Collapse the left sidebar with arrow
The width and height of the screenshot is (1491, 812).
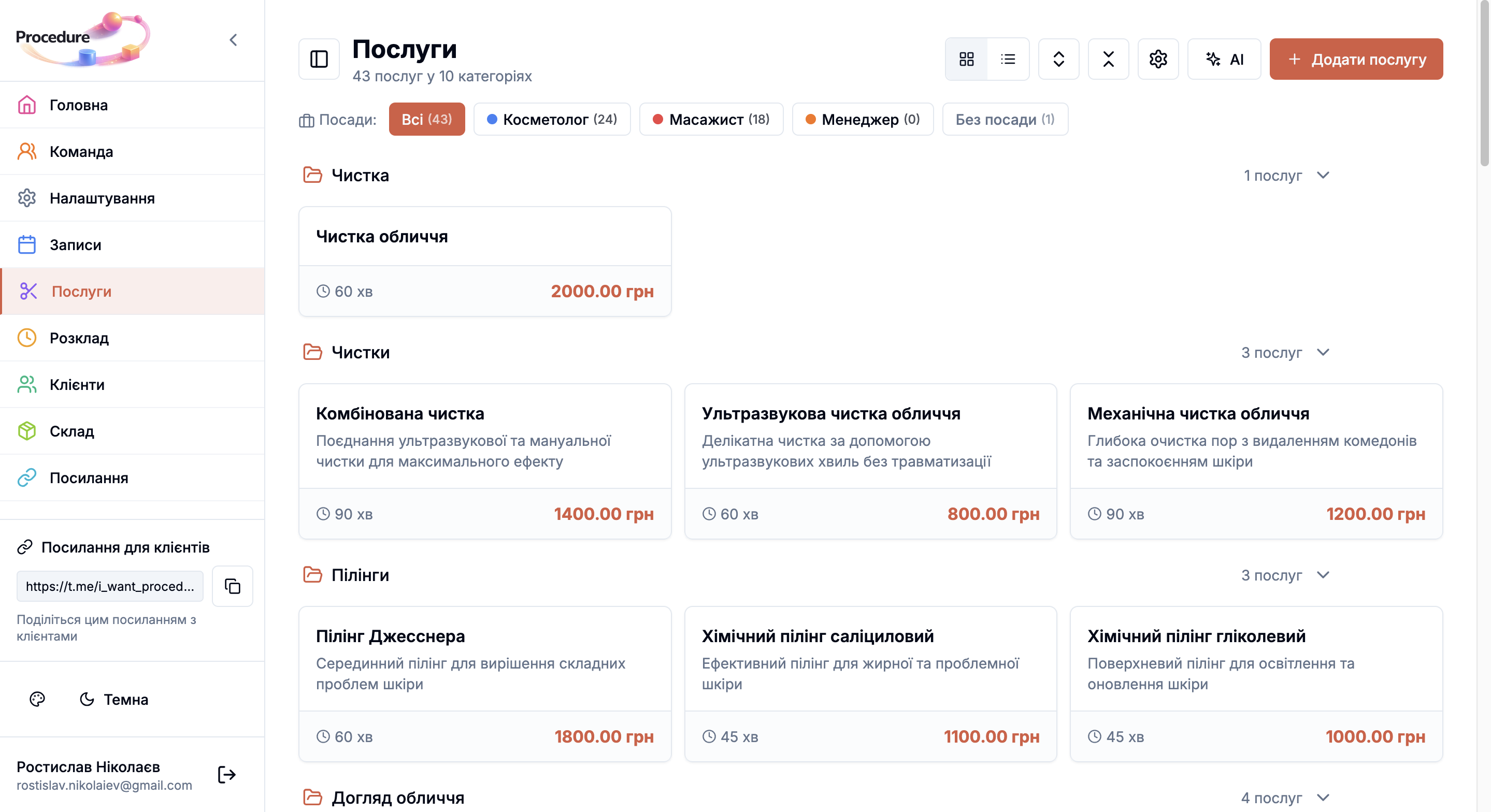tap(234, 39)
